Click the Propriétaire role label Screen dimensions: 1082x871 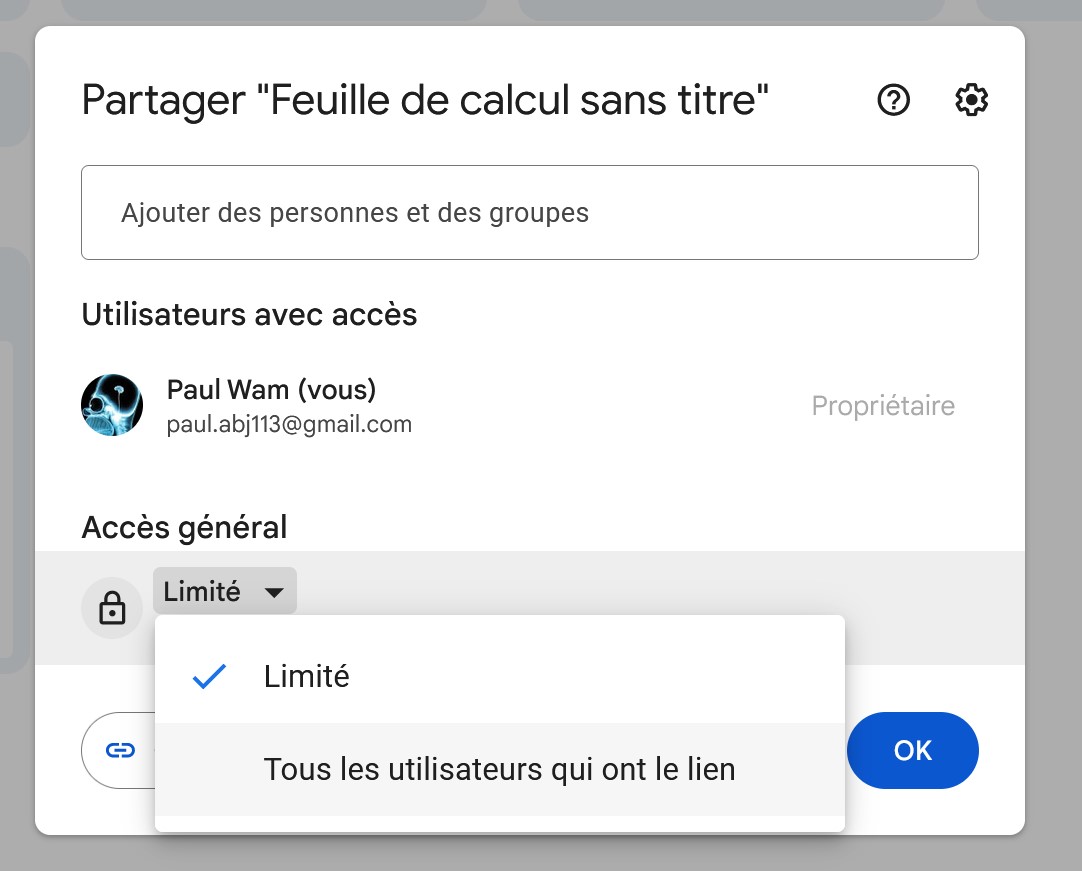[883, 406]
